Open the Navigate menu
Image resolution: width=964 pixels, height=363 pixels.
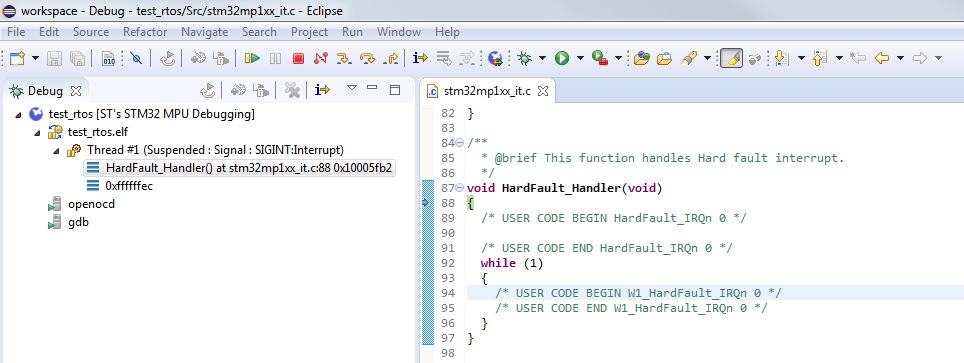click(x=204, y=32)
